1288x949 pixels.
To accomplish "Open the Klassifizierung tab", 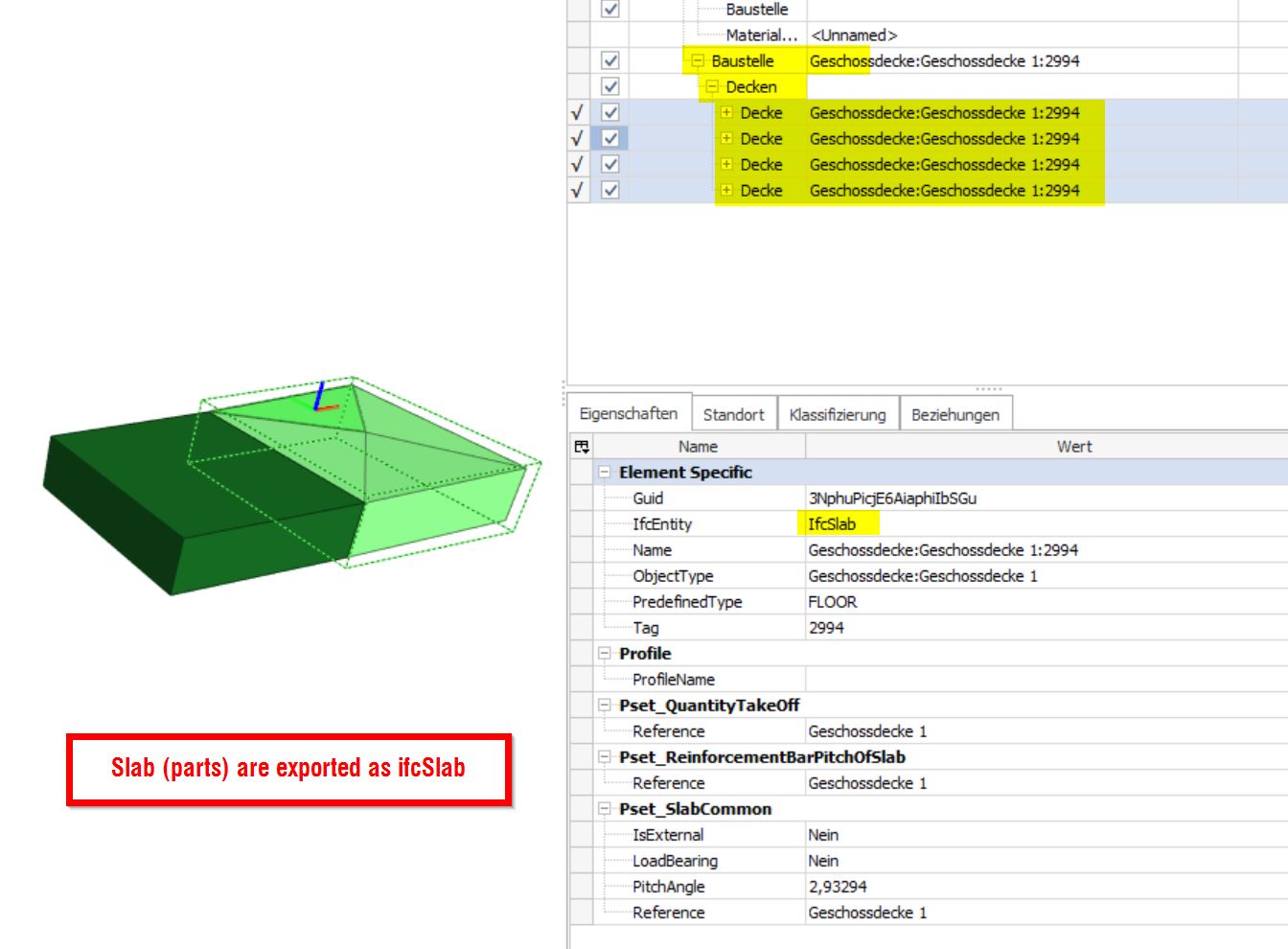I will 838,413.
